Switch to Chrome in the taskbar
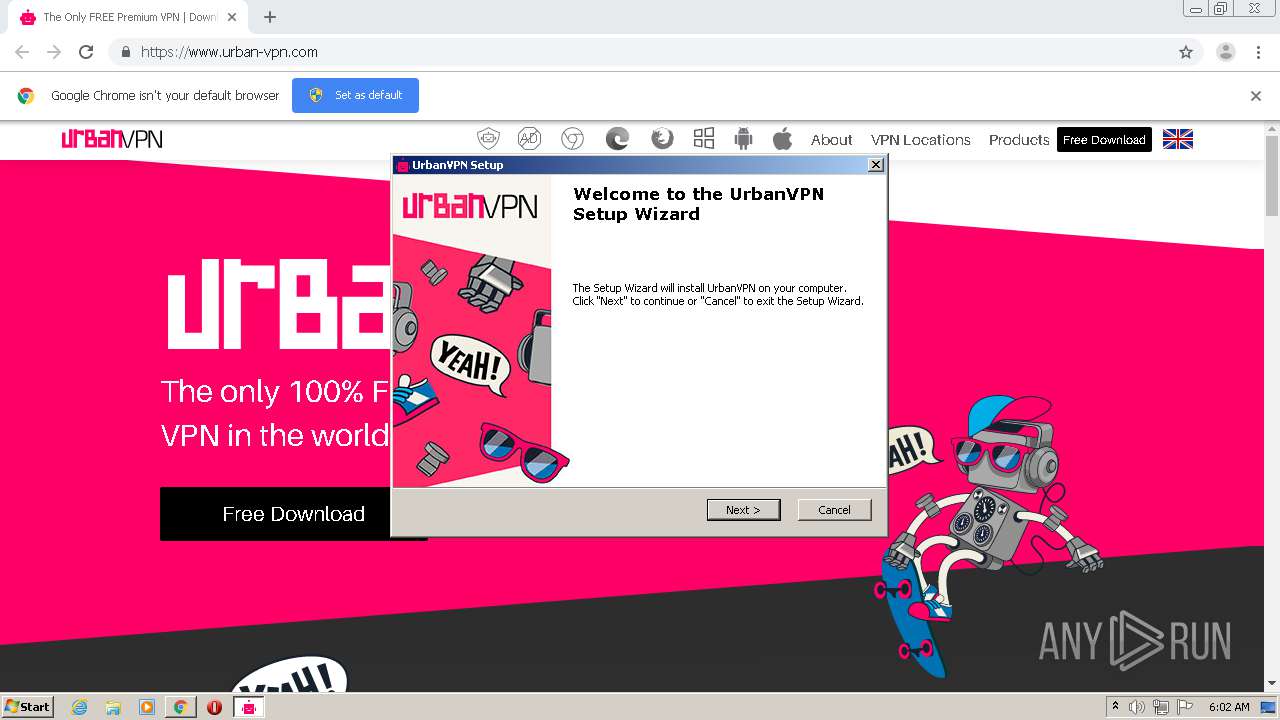Image resolution: width=1280 pixels, height=720 pixels. pyautogui.click(x=180, y=707)
